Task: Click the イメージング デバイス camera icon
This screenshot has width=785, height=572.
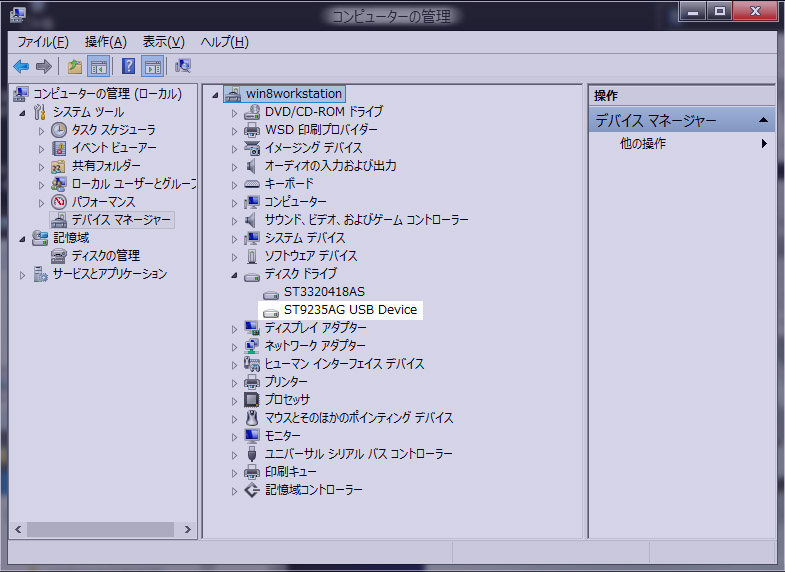Action: pyautogui.click(x=252, y=148)
